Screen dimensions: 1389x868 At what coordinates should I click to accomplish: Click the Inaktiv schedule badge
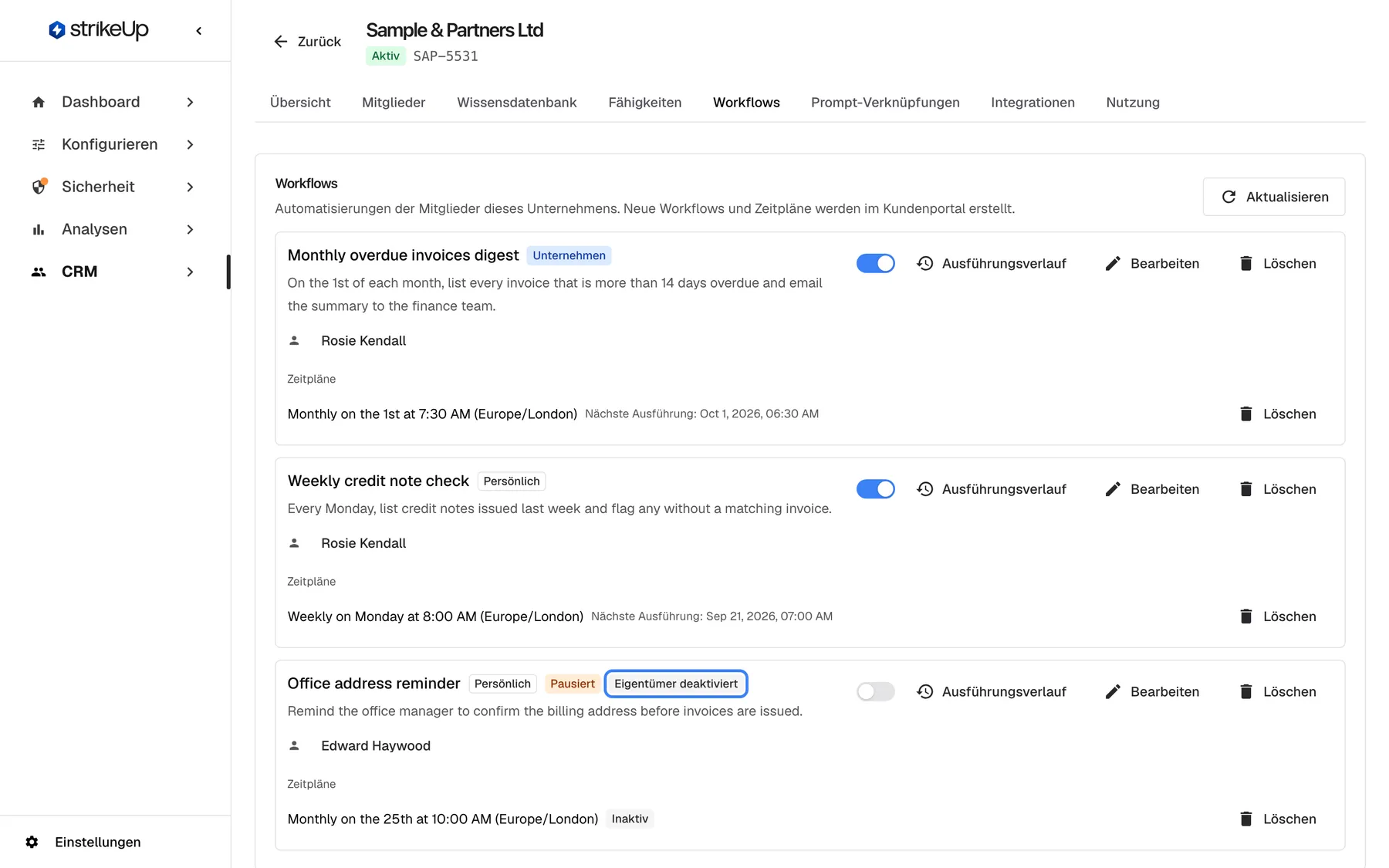[630, 819]
